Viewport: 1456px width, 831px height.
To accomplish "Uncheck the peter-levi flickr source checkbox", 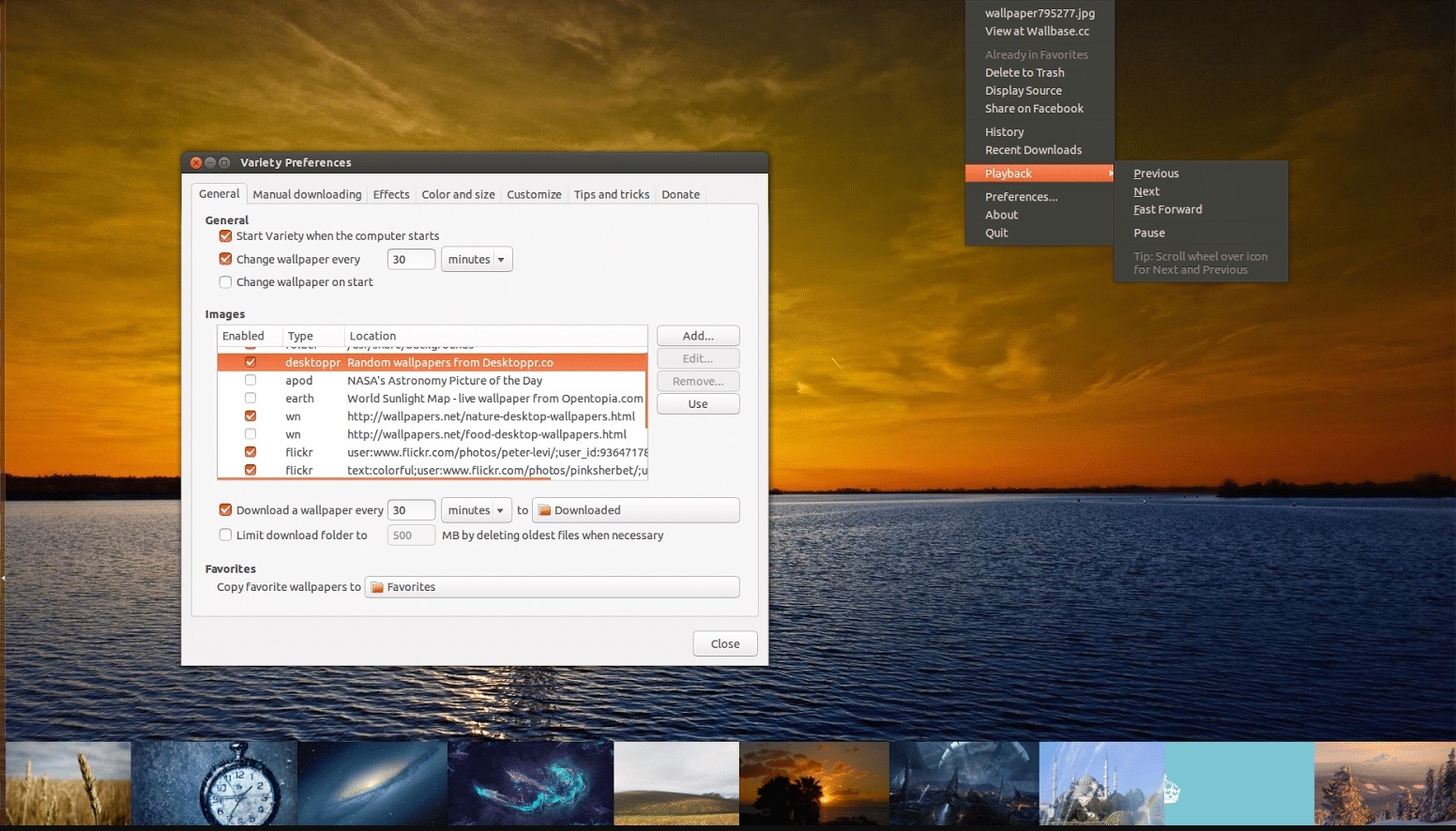I will (x=250, y=451).
